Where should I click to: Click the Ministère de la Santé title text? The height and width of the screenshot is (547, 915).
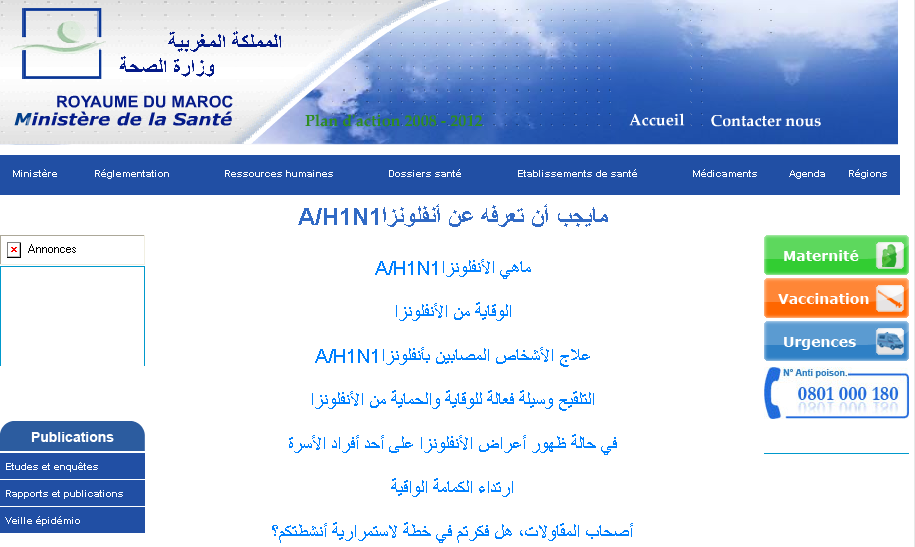tap(123, 119)
